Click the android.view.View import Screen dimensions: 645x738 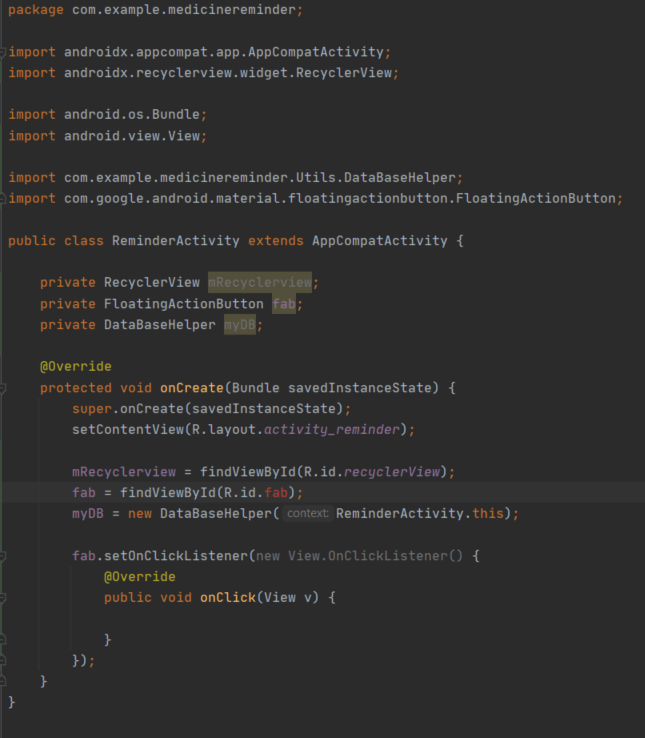pyautogui.click(x=132, y=136)
